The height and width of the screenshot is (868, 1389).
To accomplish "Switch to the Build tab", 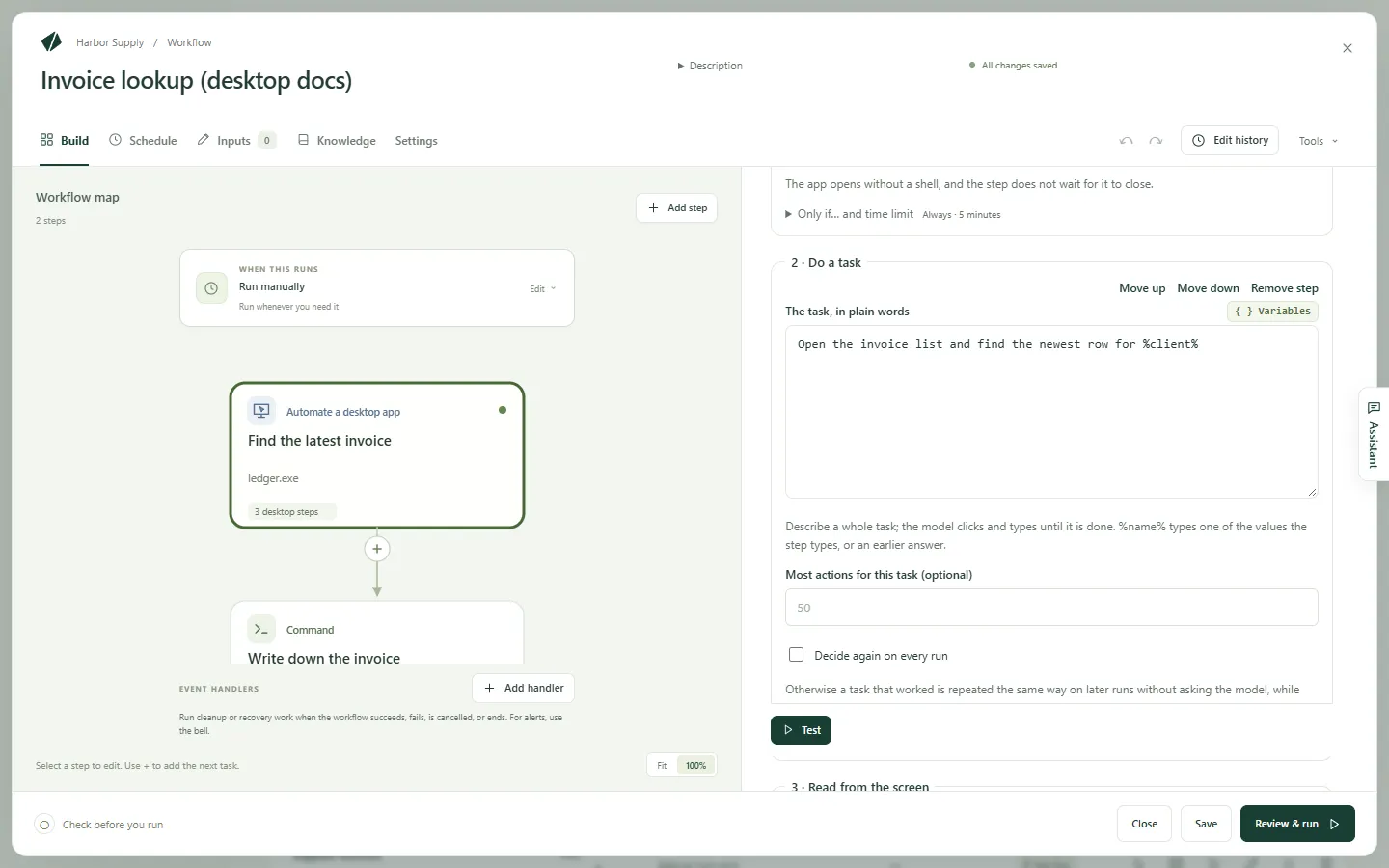I will [65, 140].
